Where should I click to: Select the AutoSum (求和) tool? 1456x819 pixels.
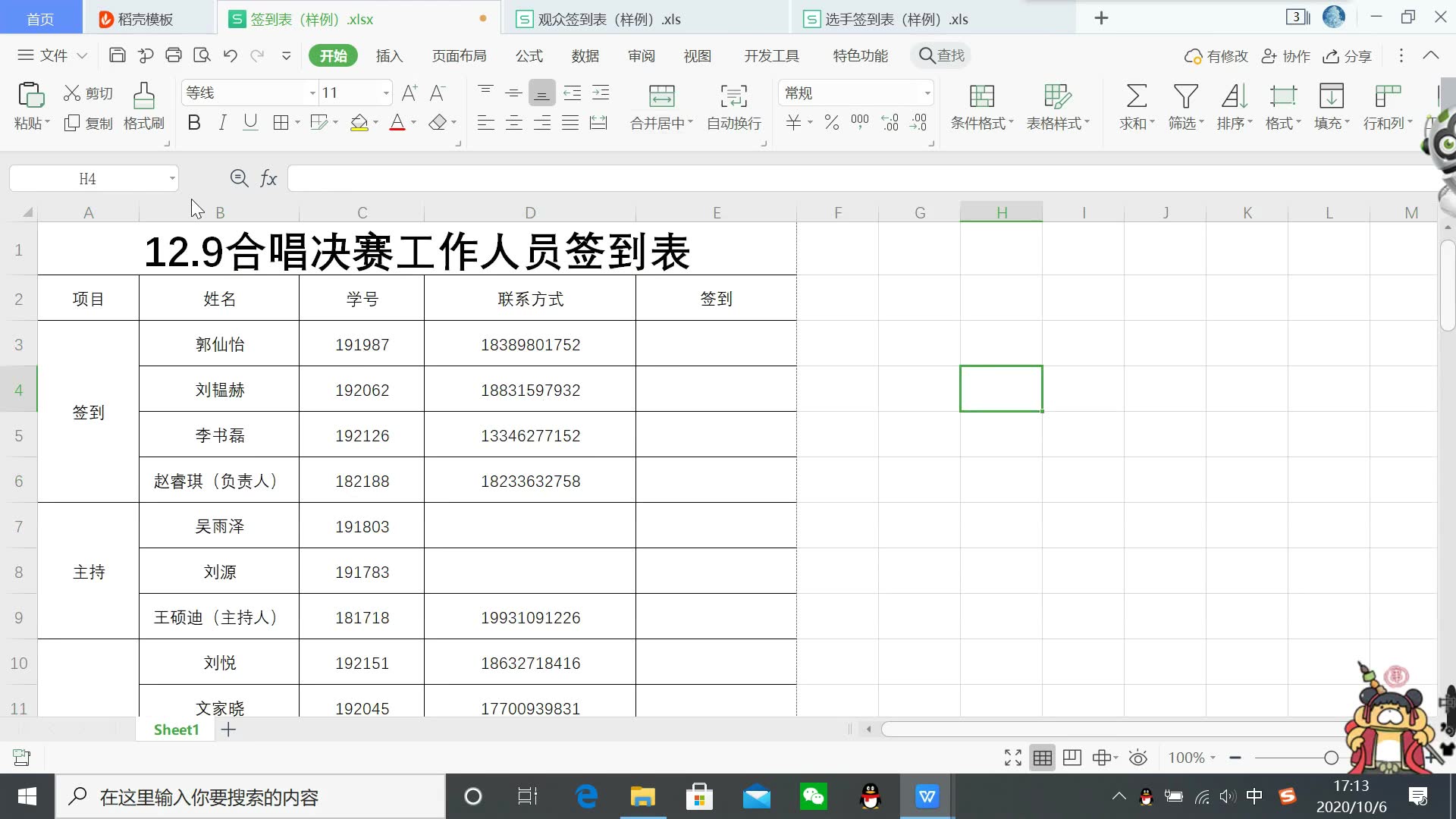[x=1134, y=106]
